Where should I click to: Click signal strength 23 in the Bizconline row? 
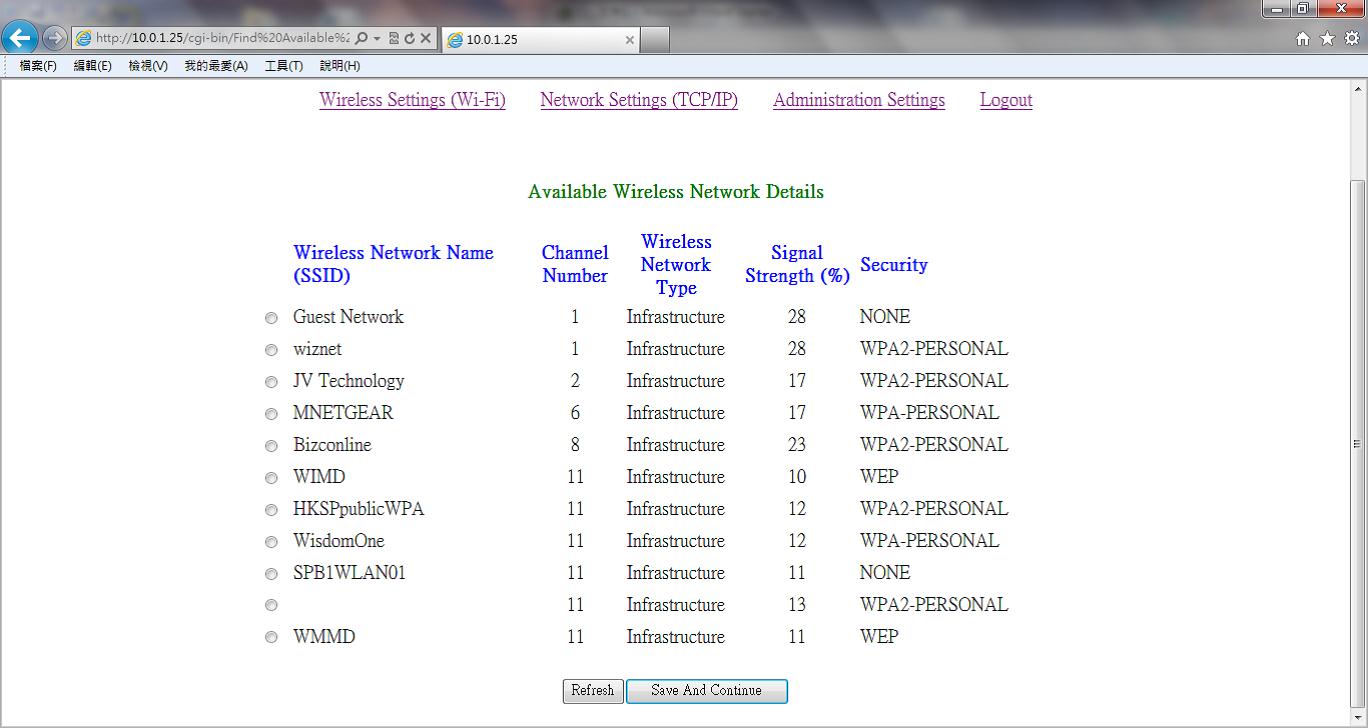coord(796,445)
